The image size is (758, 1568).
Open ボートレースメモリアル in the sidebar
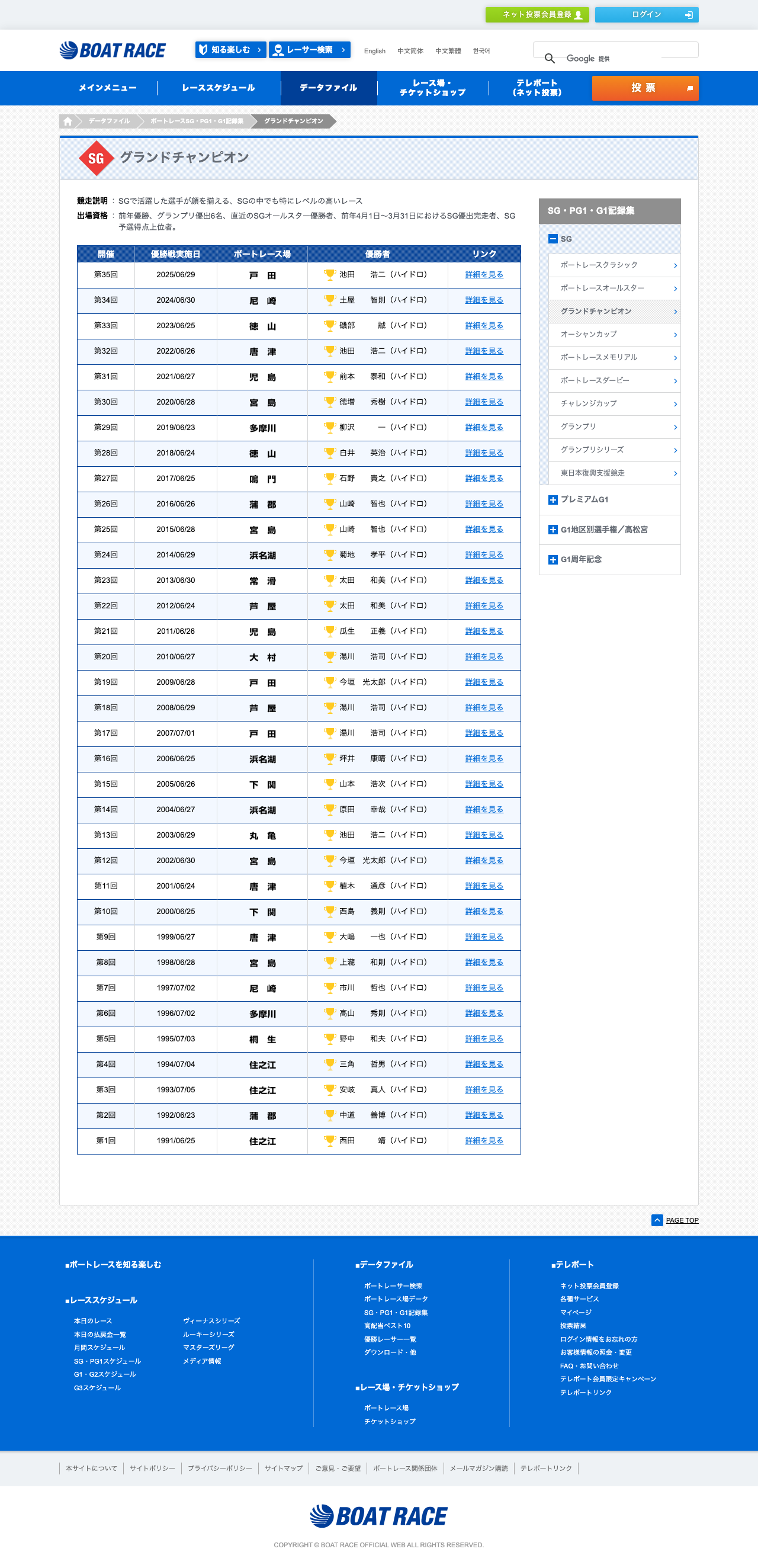pos(614,358)
